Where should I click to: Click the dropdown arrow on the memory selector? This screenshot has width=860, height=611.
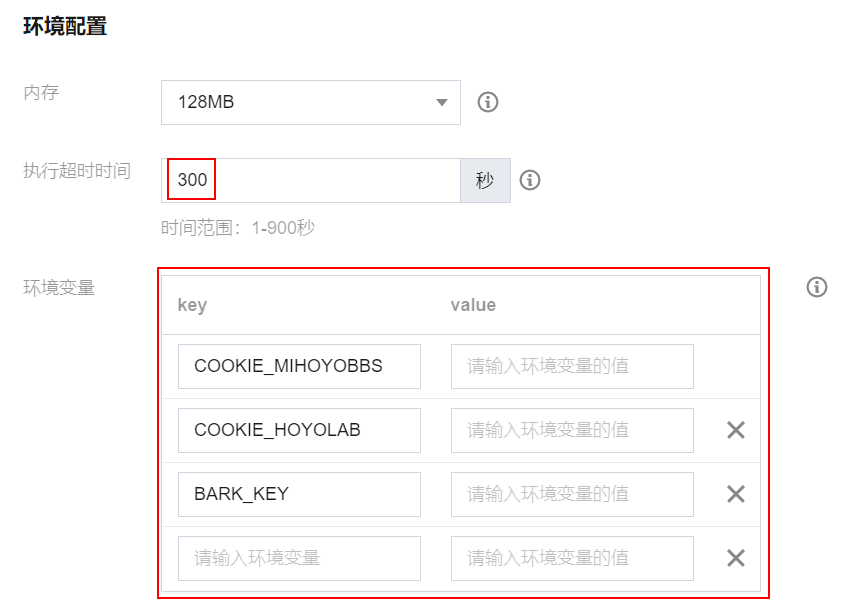pyautogui.click(x=440, y=102)
